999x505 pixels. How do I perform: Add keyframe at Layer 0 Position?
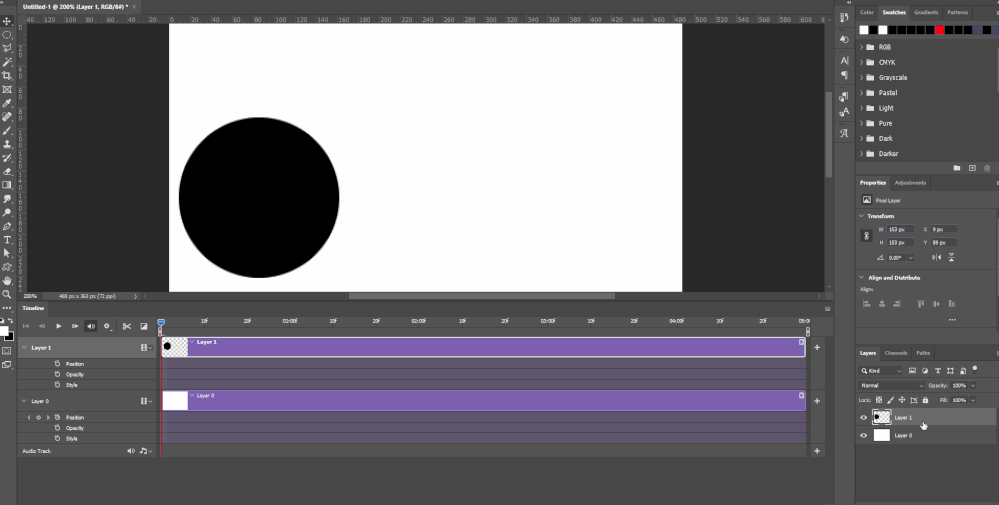pyautogui.click(x=38, y=418)
